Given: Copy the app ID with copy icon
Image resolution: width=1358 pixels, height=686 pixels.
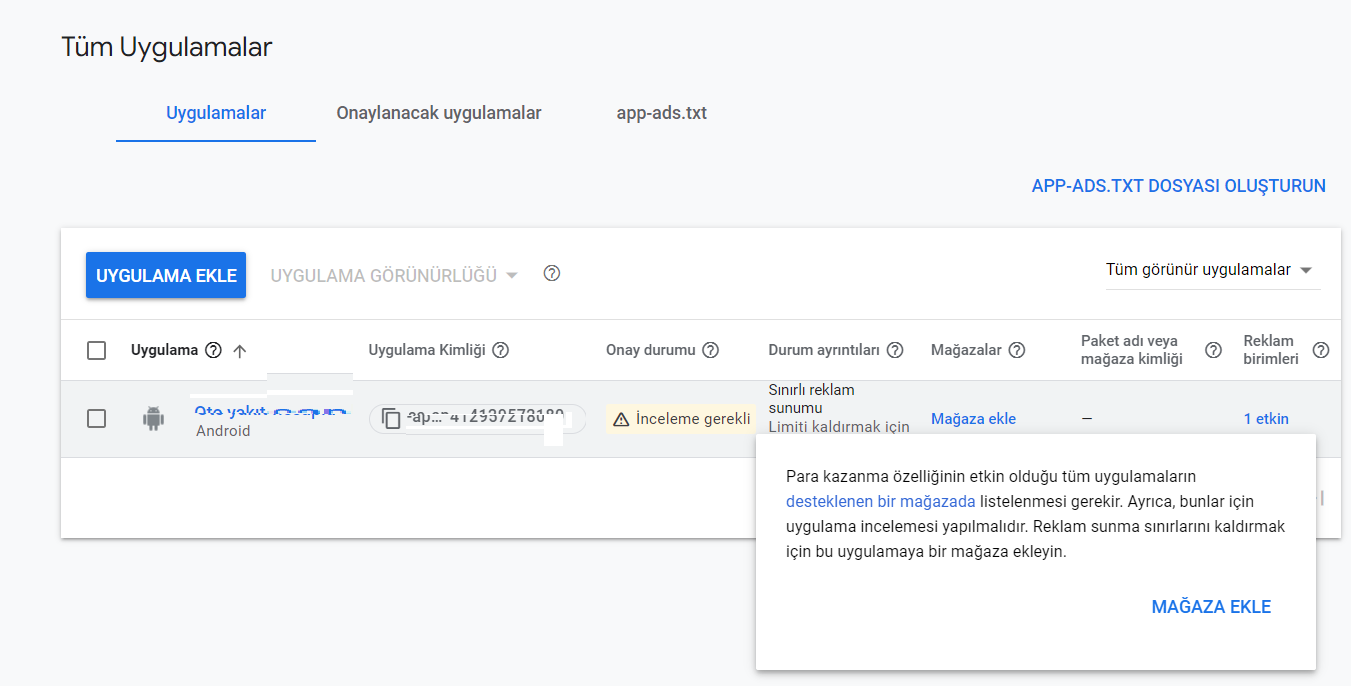Looking at the screenshot, I should [392, 419].
